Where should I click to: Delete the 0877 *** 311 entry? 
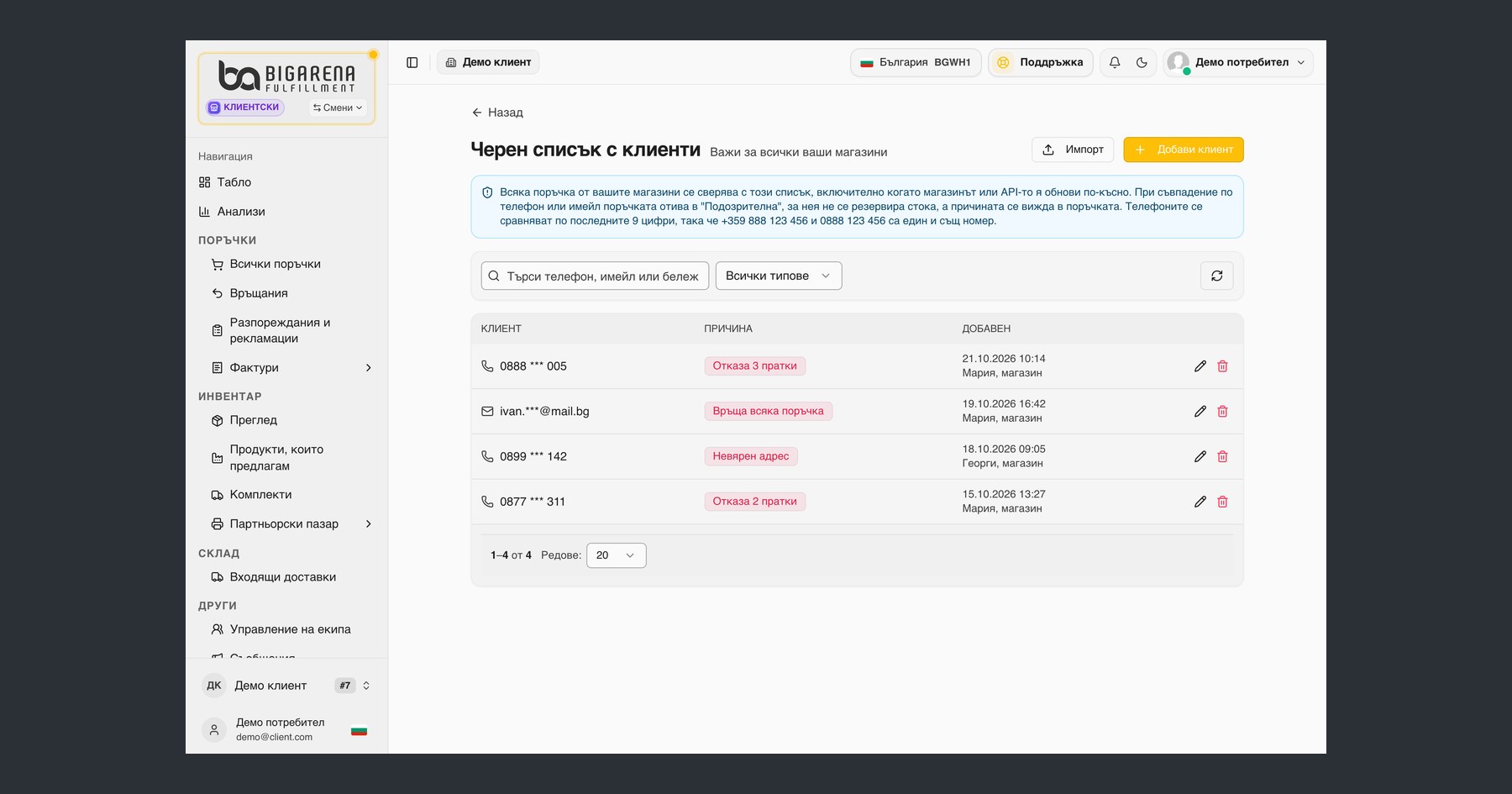(x=1222, y=502)
